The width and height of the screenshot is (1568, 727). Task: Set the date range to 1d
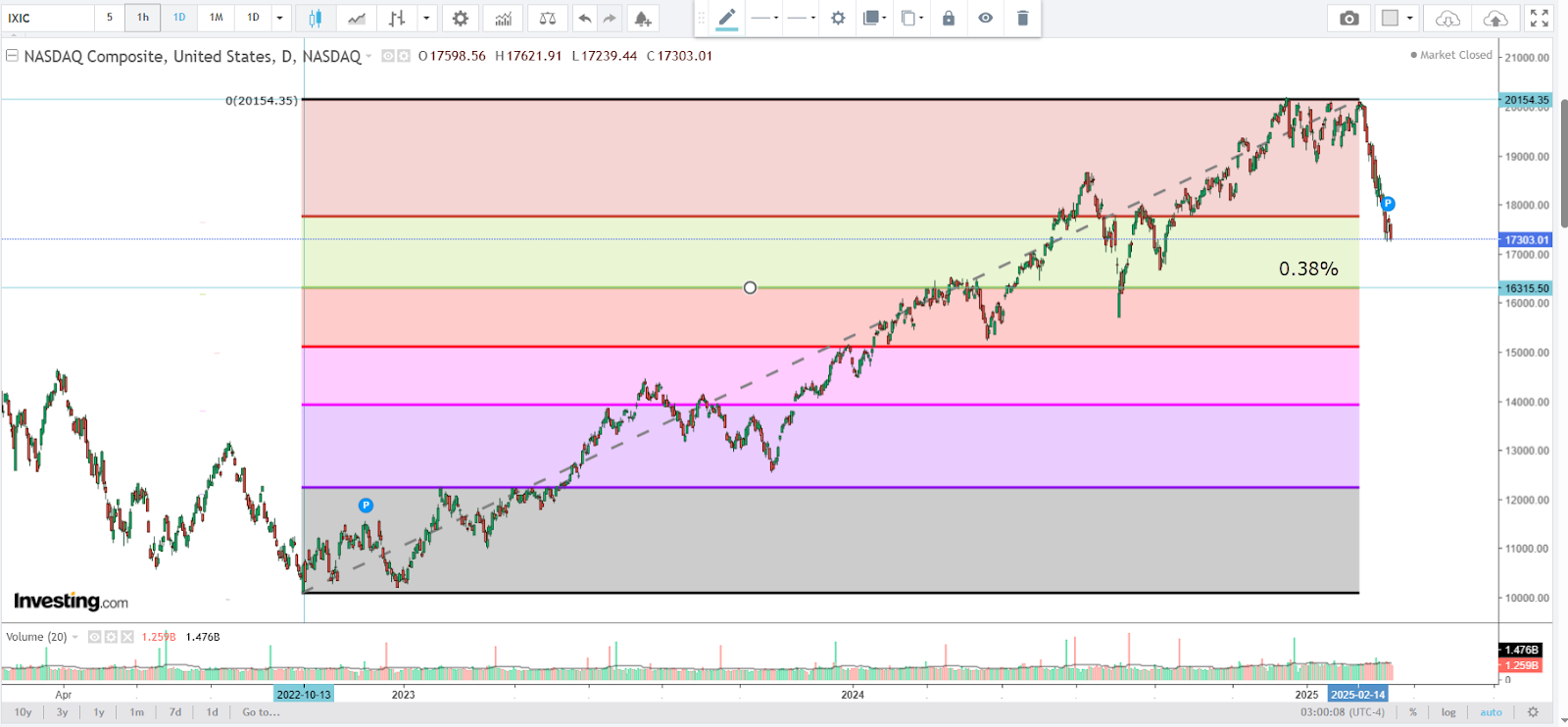[x=213, y=712]
